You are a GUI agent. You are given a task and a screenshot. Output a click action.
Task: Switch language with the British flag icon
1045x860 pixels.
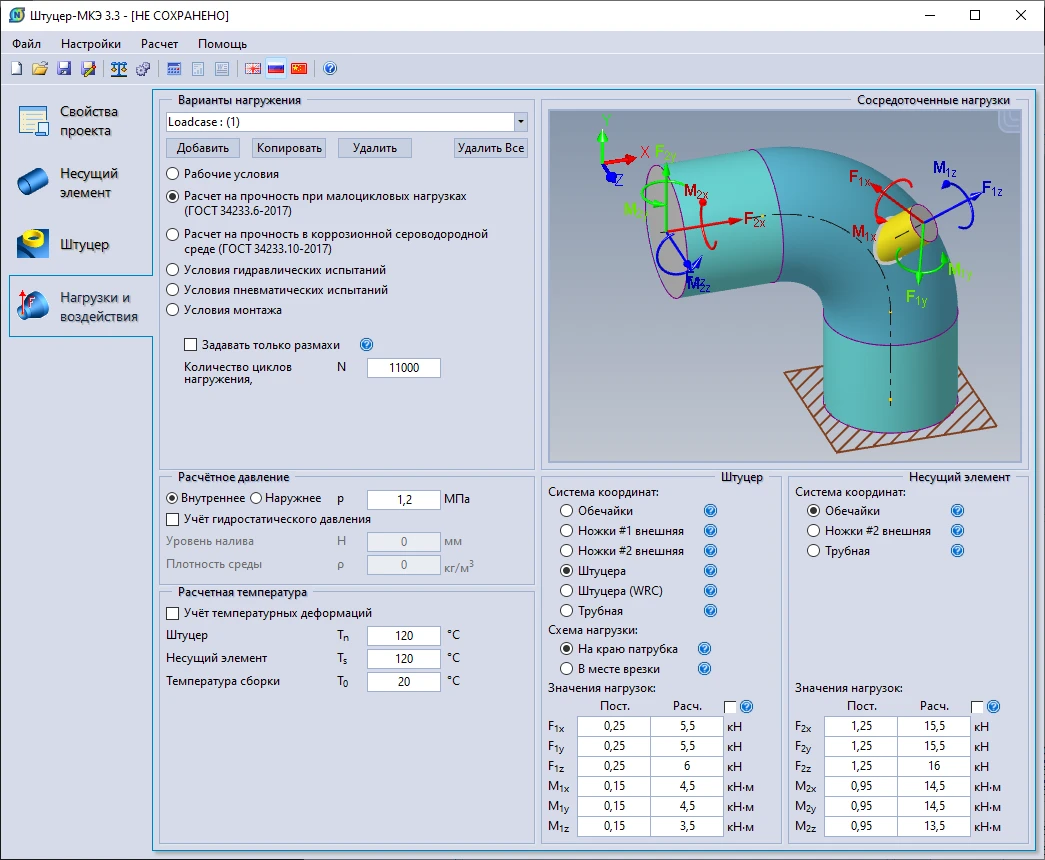click(x=253, y=69)
